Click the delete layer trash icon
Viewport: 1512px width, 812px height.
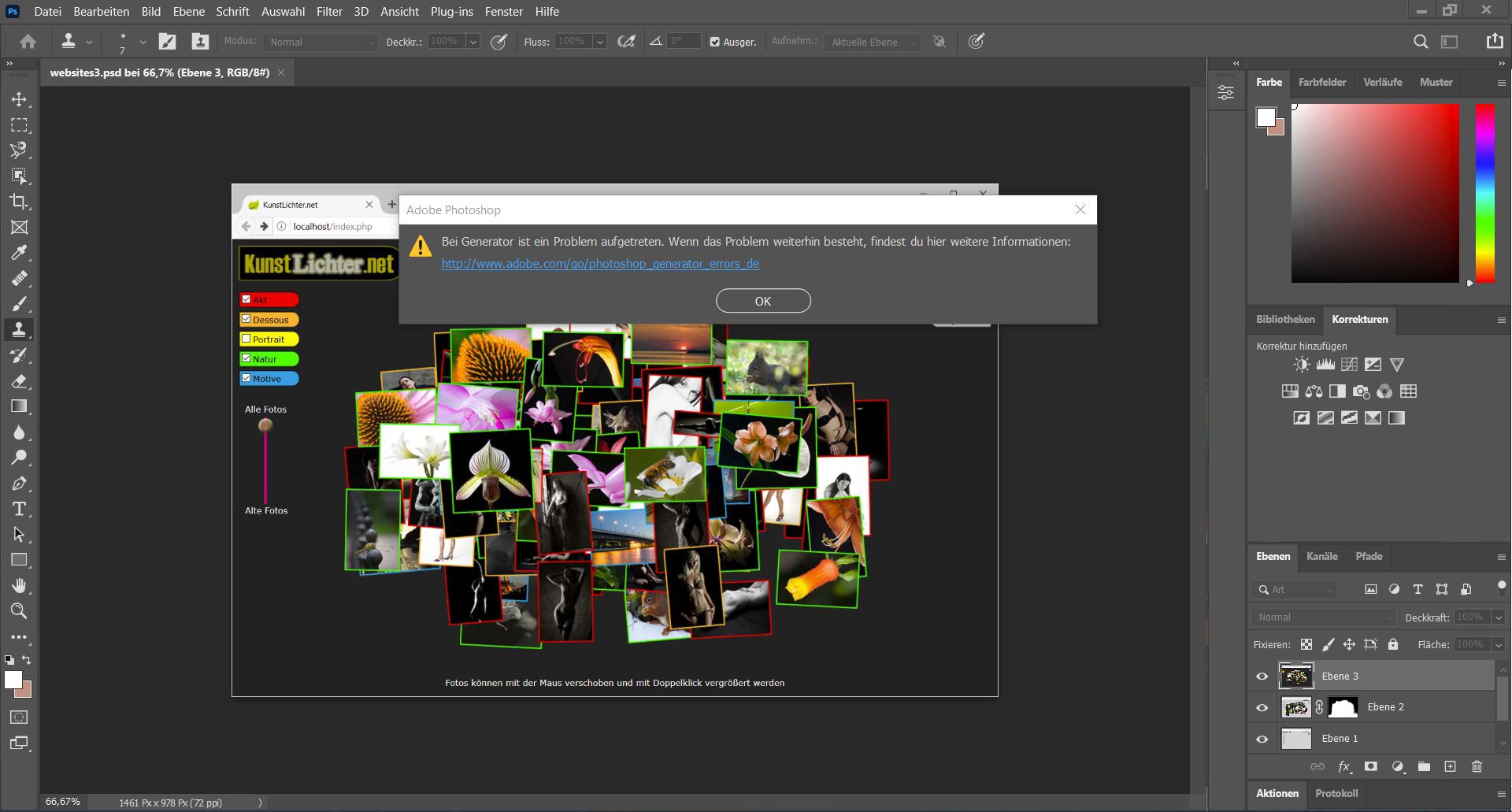tap(1477, 766)
